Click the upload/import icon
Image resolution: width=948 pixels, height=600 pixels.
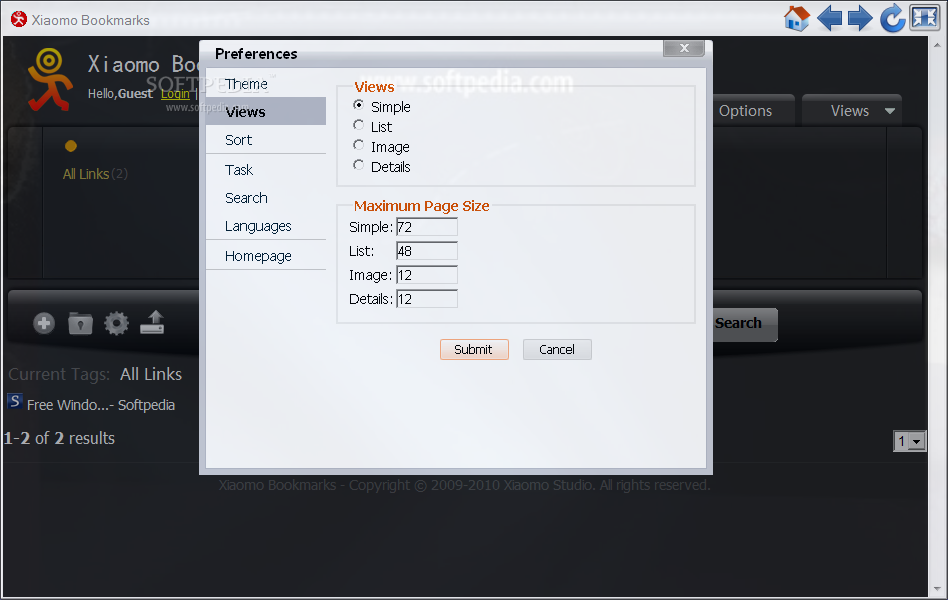tap(152, 322)
